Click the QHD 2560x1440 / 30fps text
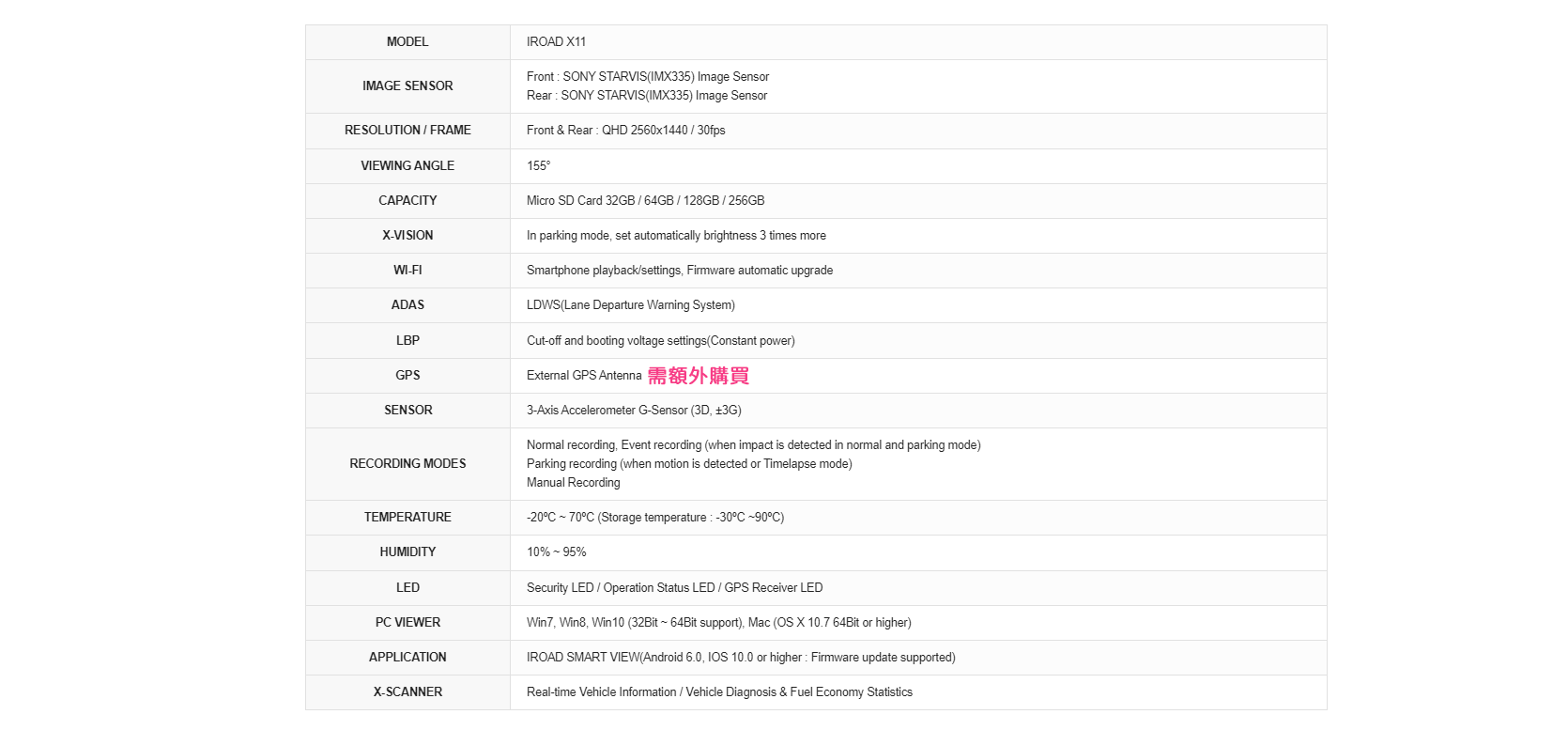This screenshot has height=730, width=1568. coord(663,131)
